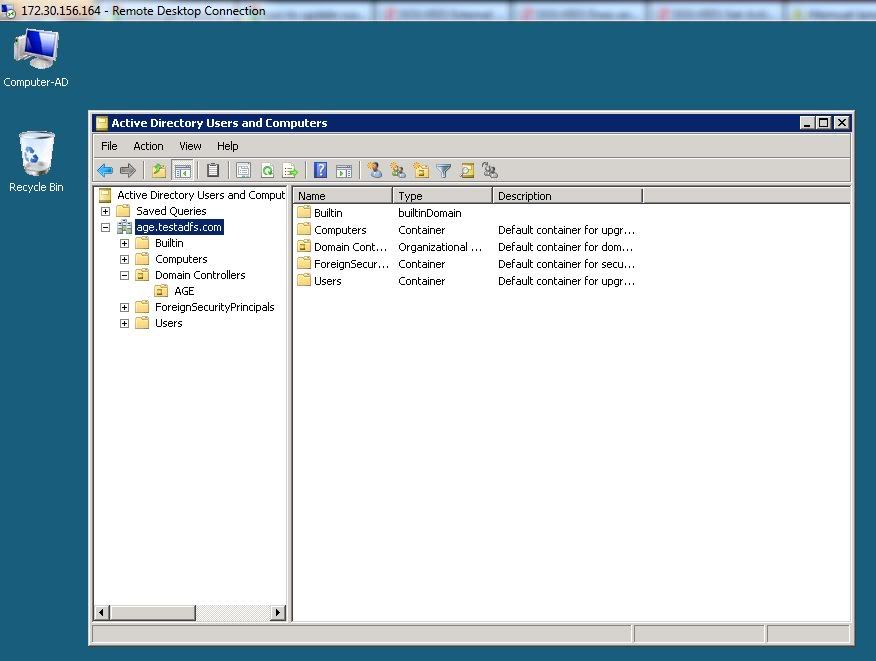Click Active Directory window title bar icon
This screenshot has height=661, width=876.
pos(102,122)
